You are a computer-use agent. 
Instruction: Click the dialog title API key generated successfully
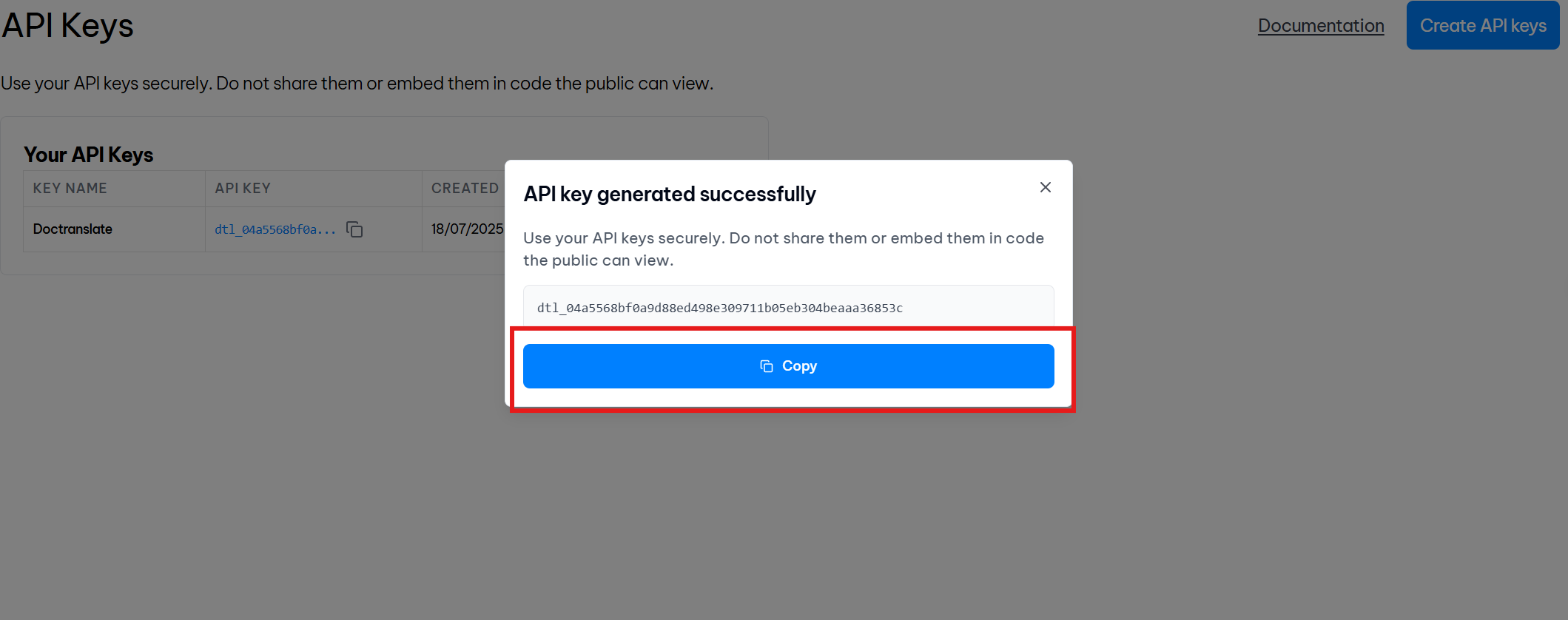coord(670,194)
